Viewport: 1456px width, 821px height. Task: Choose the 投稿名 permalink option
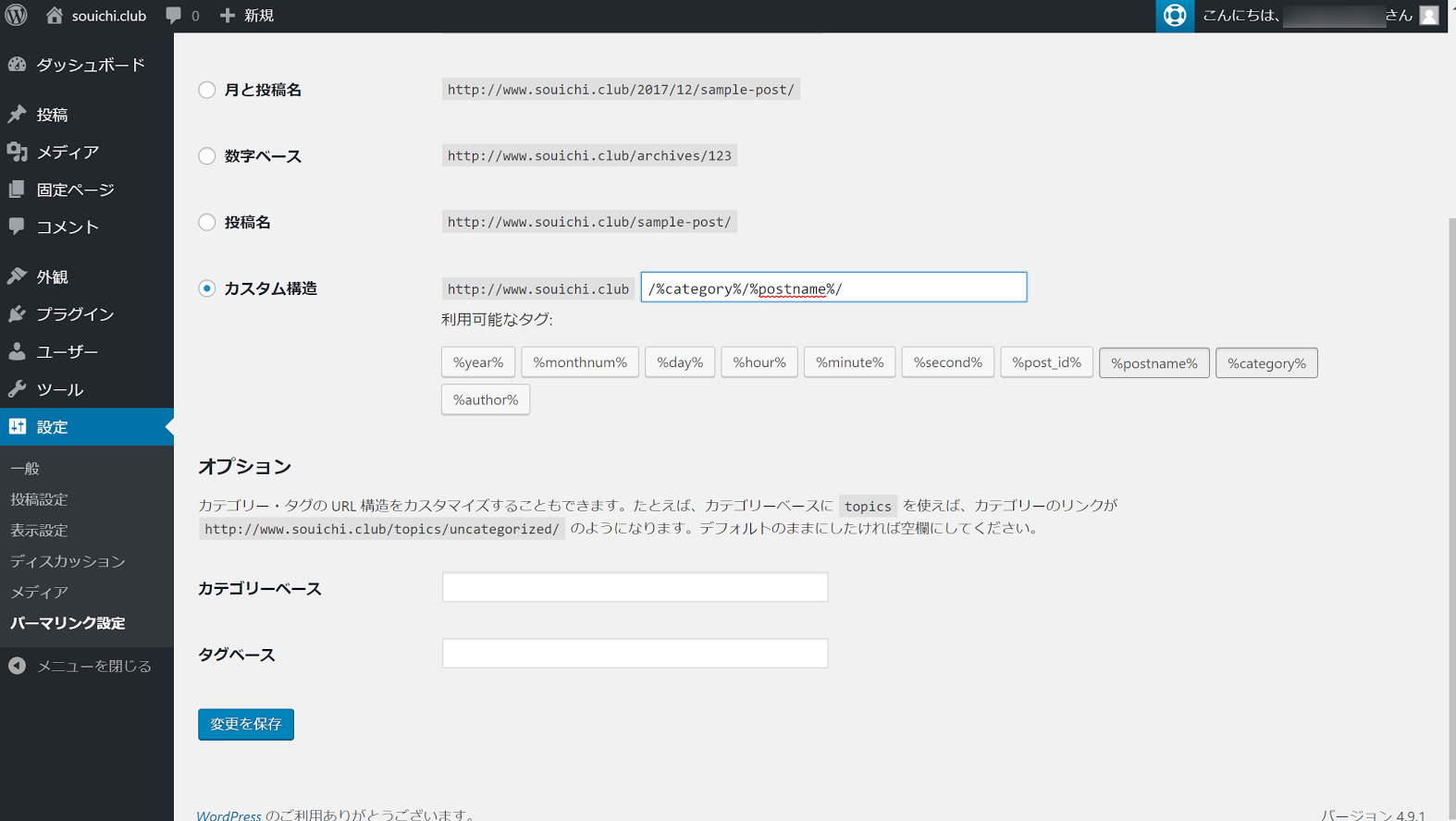coord(207,223)
